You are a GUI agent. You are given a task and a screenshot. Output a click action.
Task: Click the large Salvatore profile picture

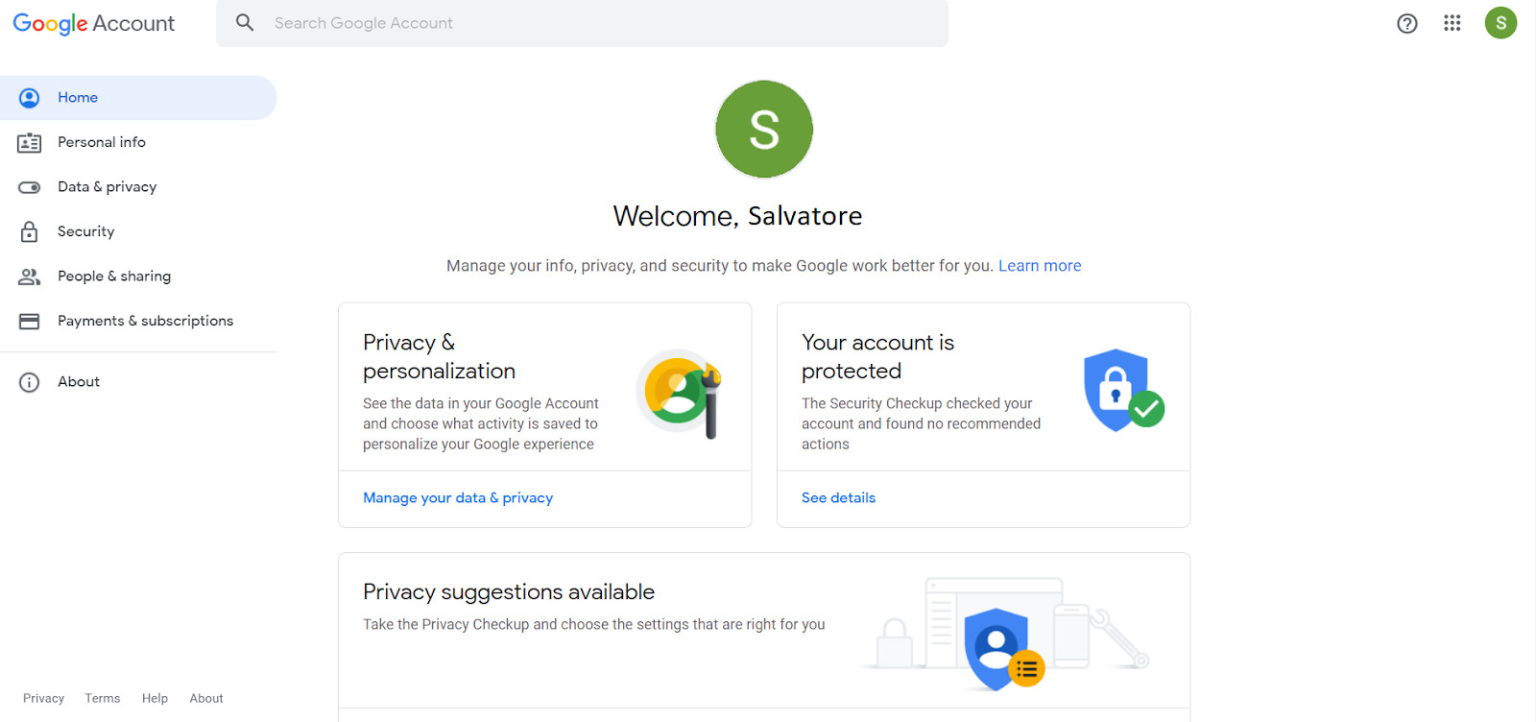point(764,129)
